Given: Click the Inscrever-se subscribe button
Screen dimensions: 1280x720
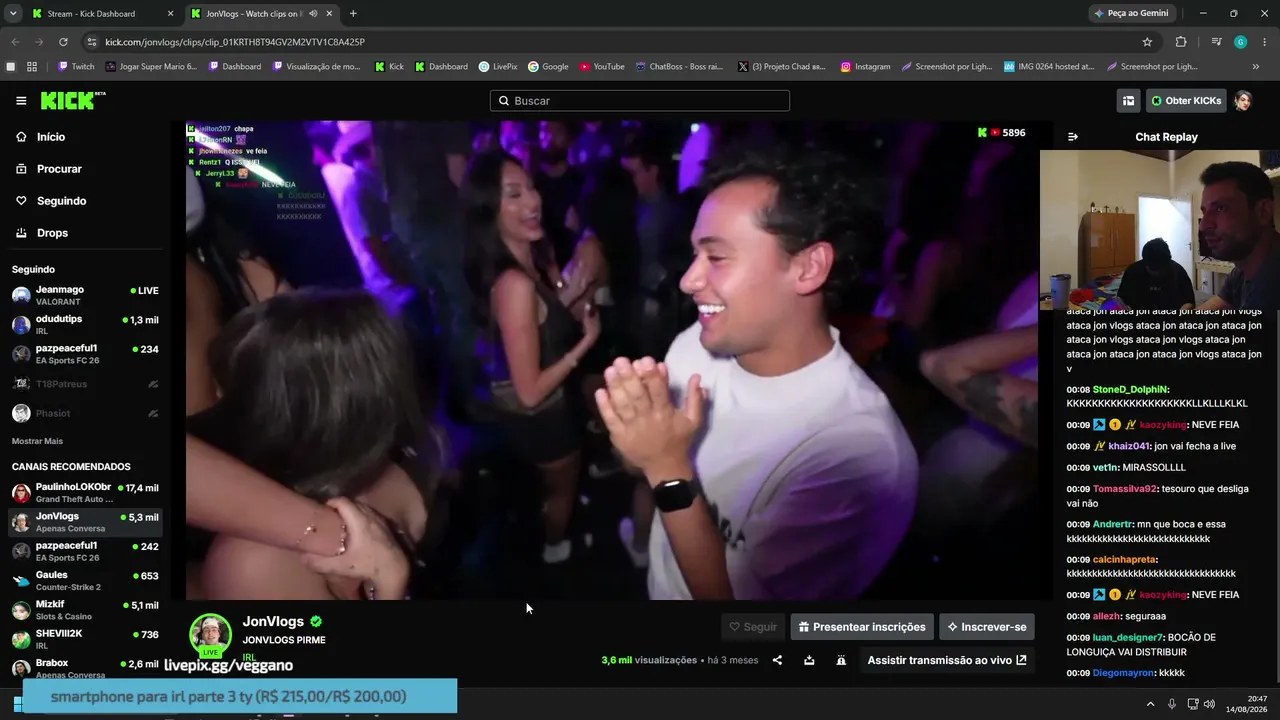Looking at the screenshot, I should (x=987, y=627).
